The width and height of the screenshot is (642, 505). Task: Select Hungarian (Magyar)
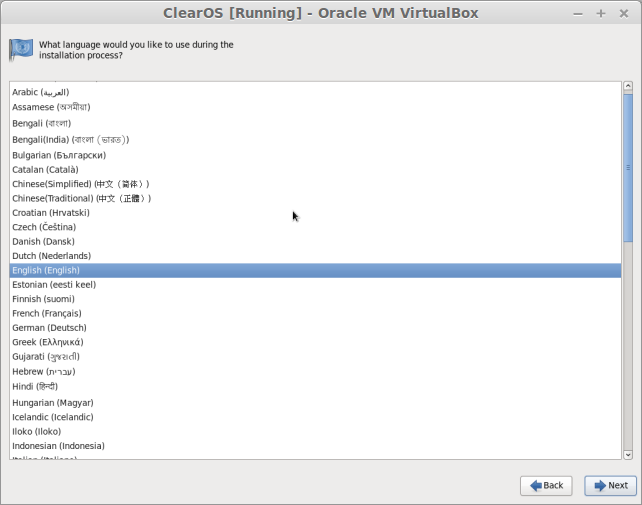pos(315,403)
